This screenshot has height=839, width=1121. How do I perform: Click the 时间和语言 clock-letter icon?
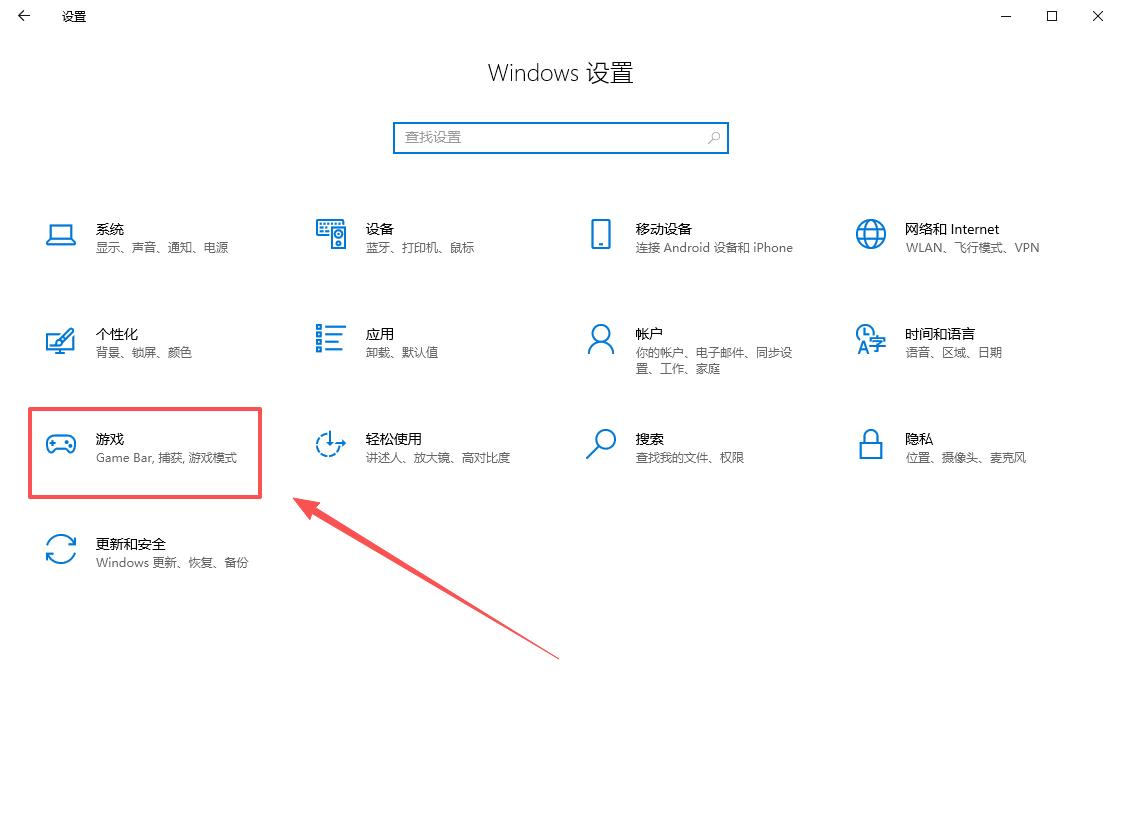870,339
